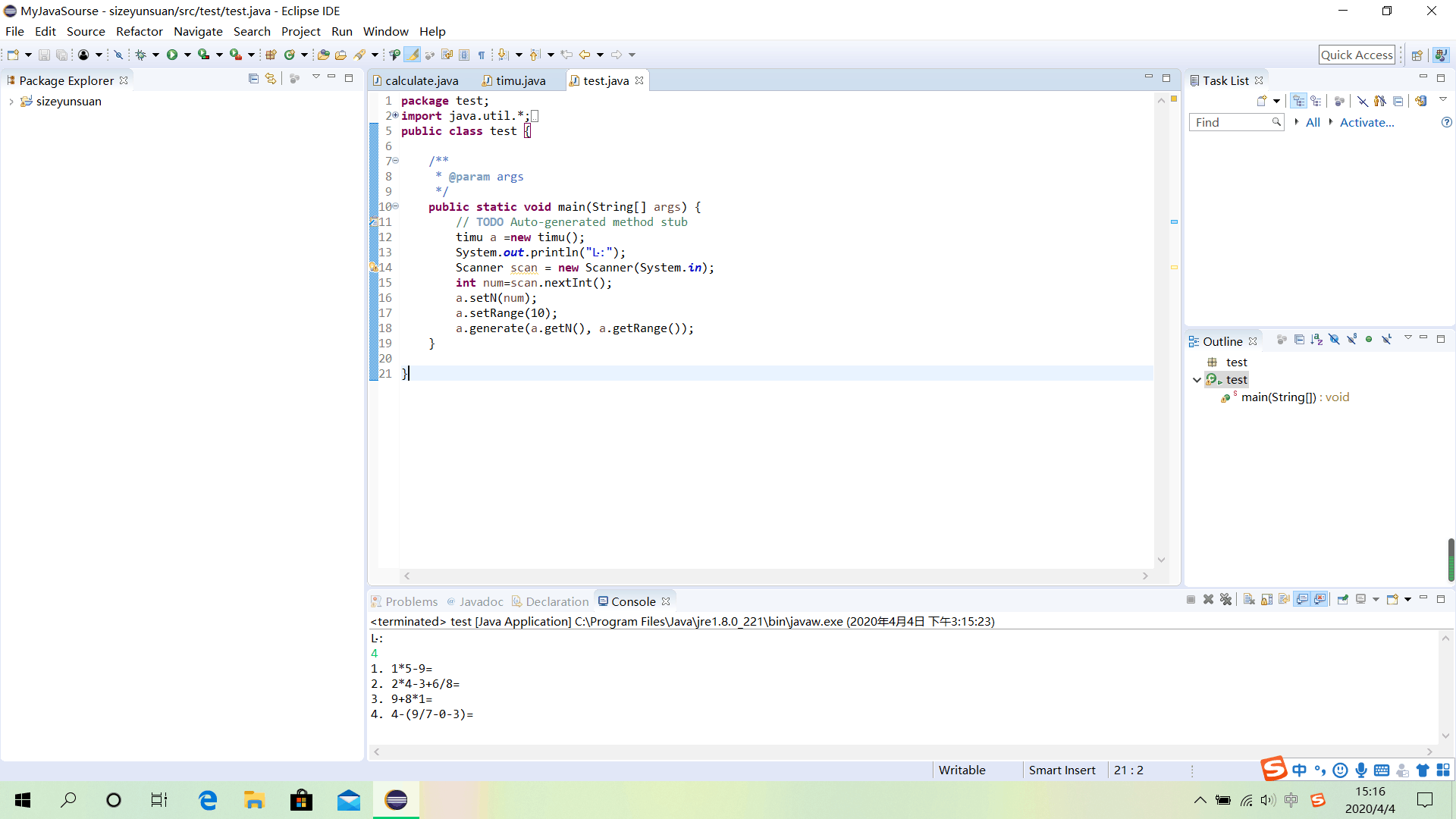Viewport: 1456px width, 819px height.
Task: Open the Run button dropdown arrow
Action: tap(187, 55)
